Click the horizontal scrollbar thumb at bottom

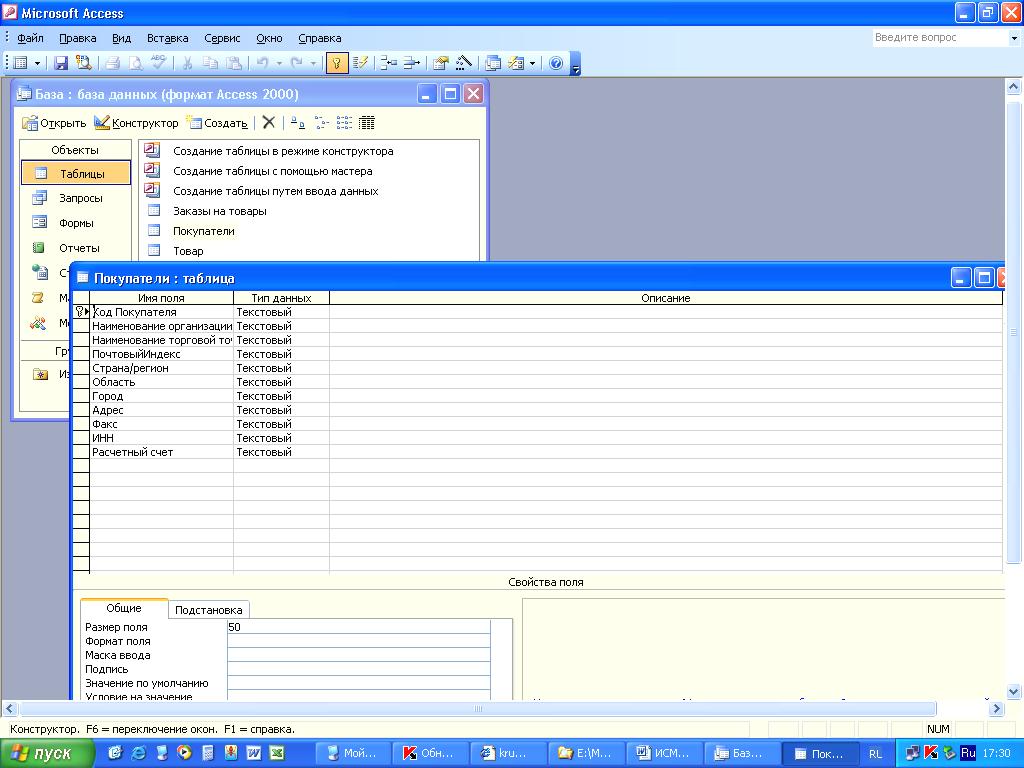pos(477,709)
